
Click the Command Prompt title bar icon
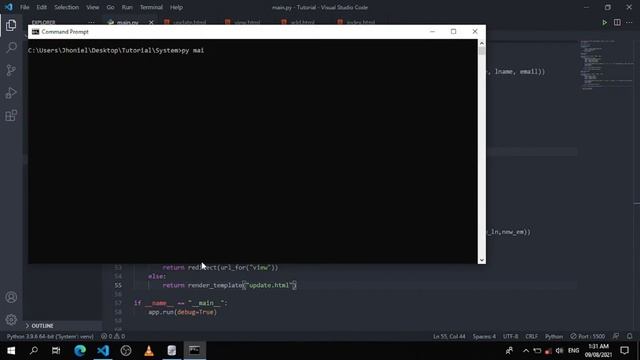click(x=36, y=32)
